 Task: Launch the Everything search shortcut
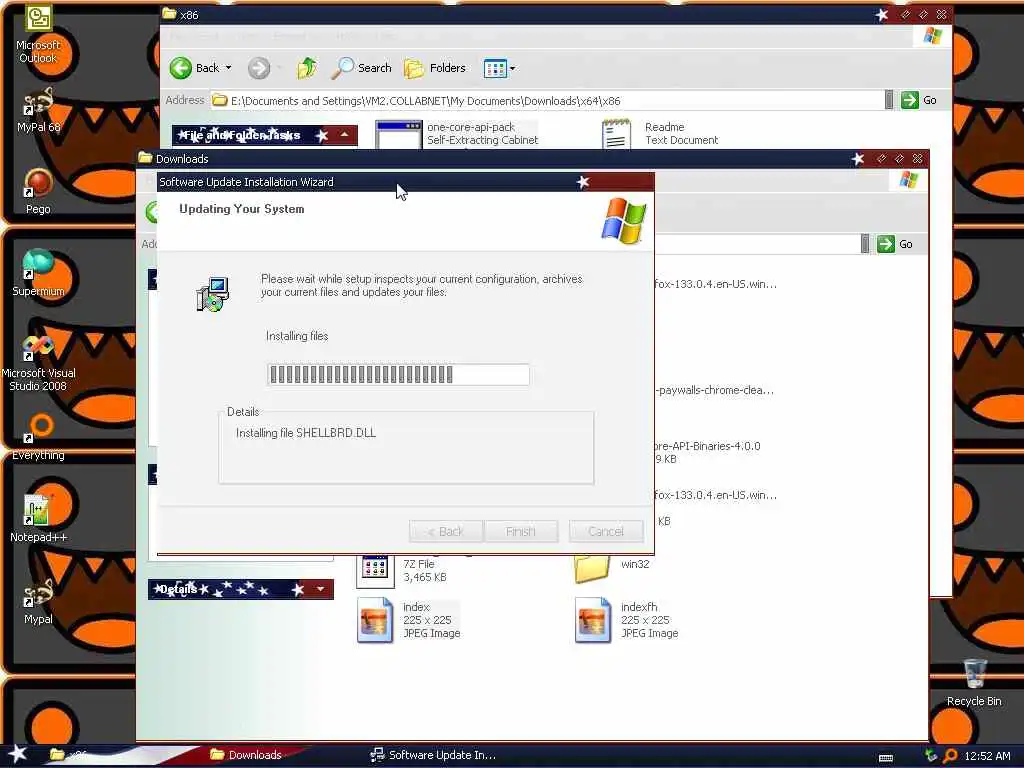pos(38,438)
